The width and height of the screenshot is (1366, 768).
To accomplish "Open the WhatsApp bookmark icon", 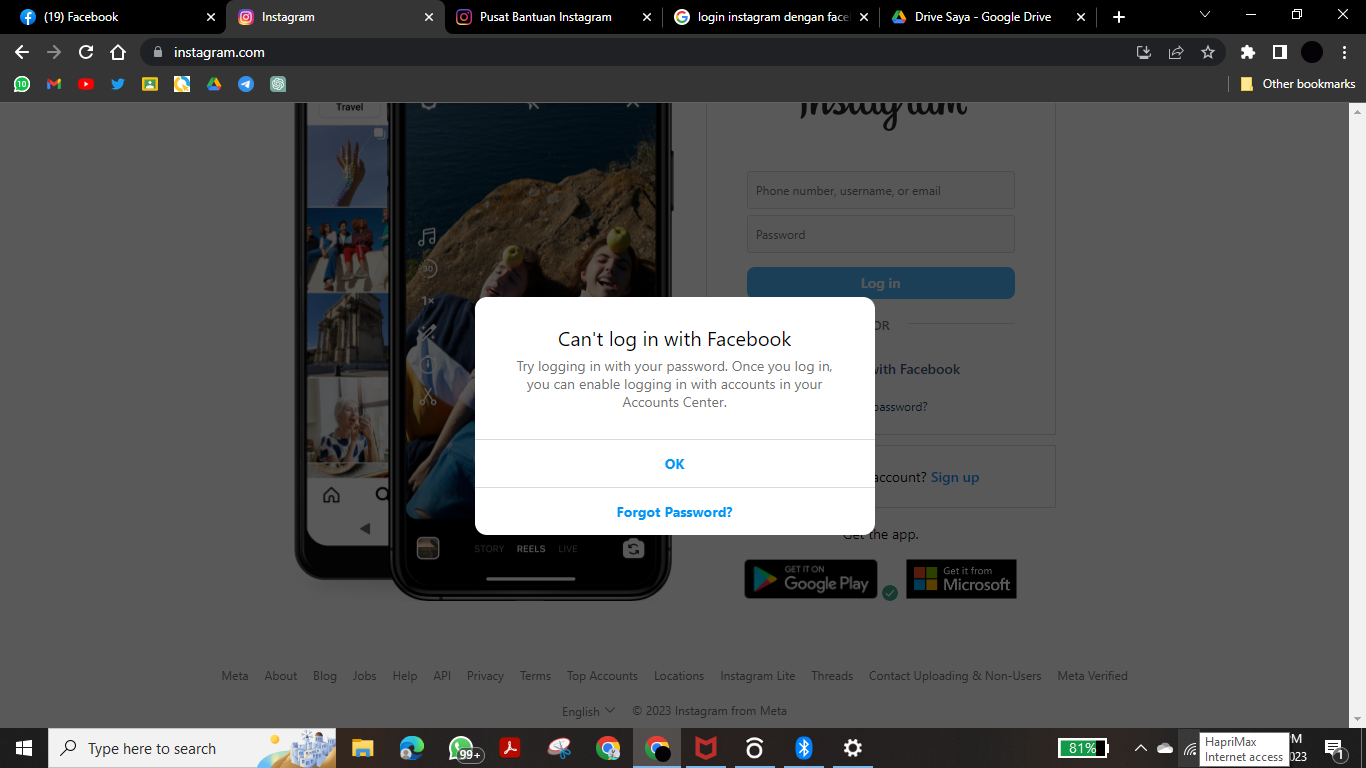I will 22,84.
